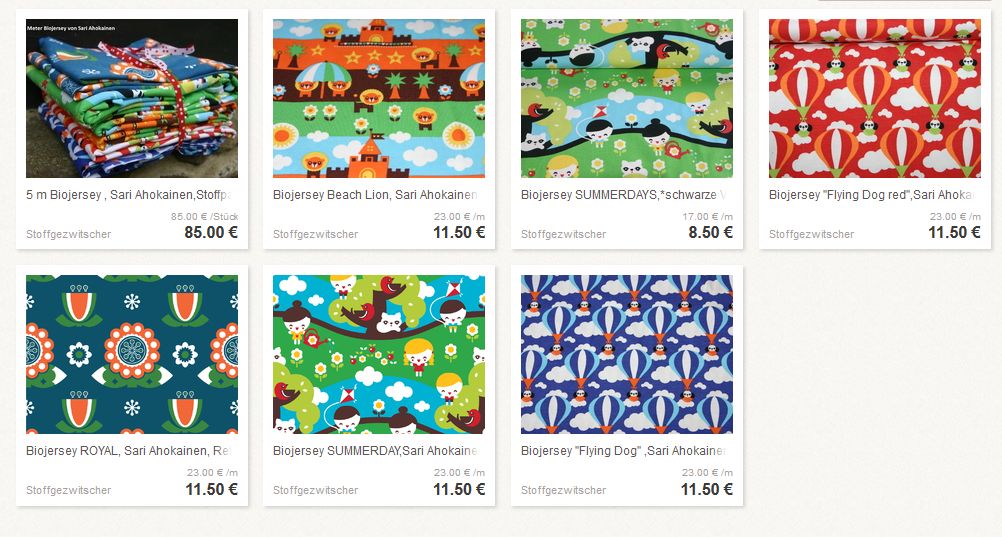
Task: Open the ROYAL floral fabric image
Action: 132,355
